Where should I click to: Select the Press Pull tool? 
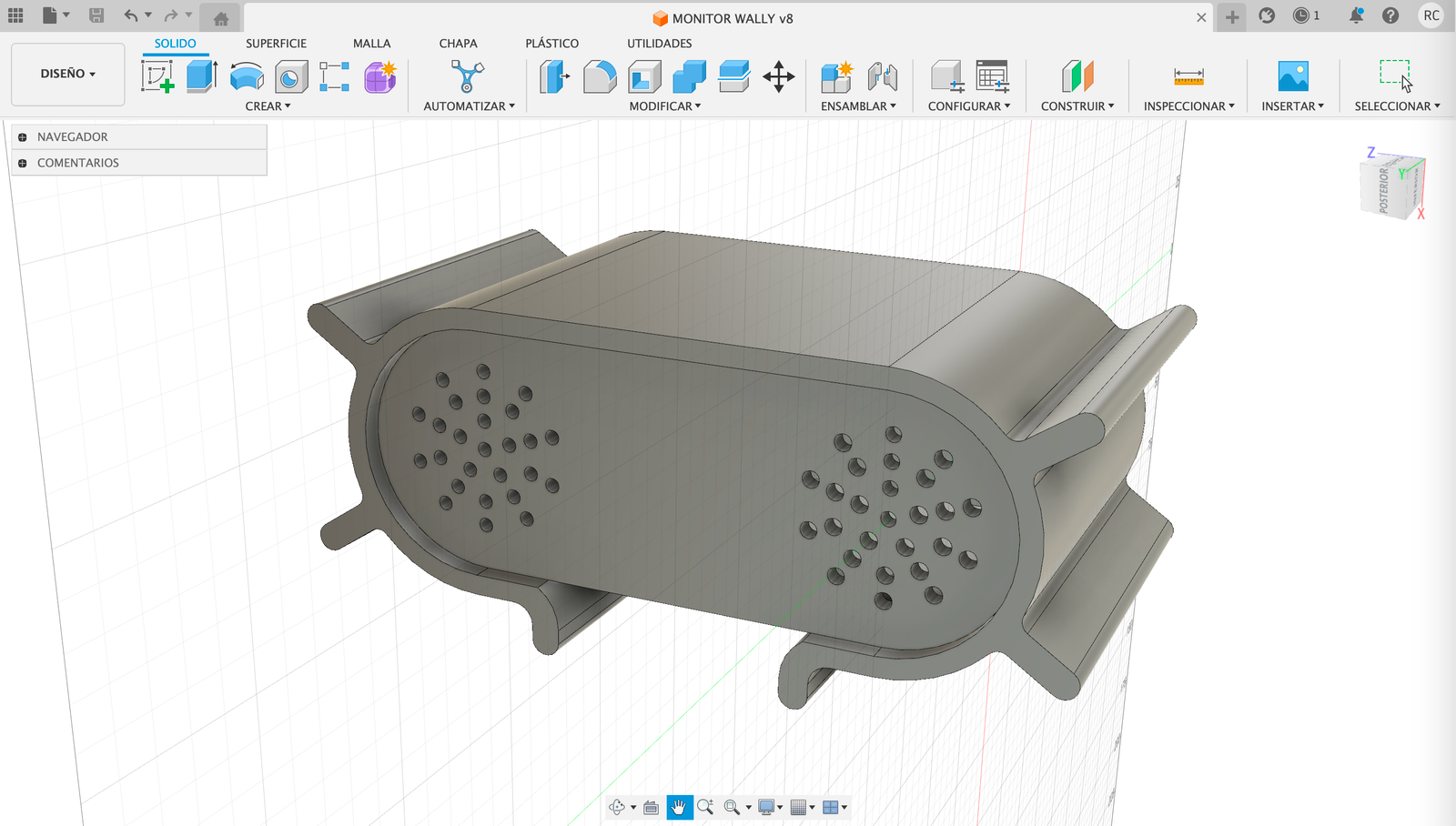(x=554, y=76)
